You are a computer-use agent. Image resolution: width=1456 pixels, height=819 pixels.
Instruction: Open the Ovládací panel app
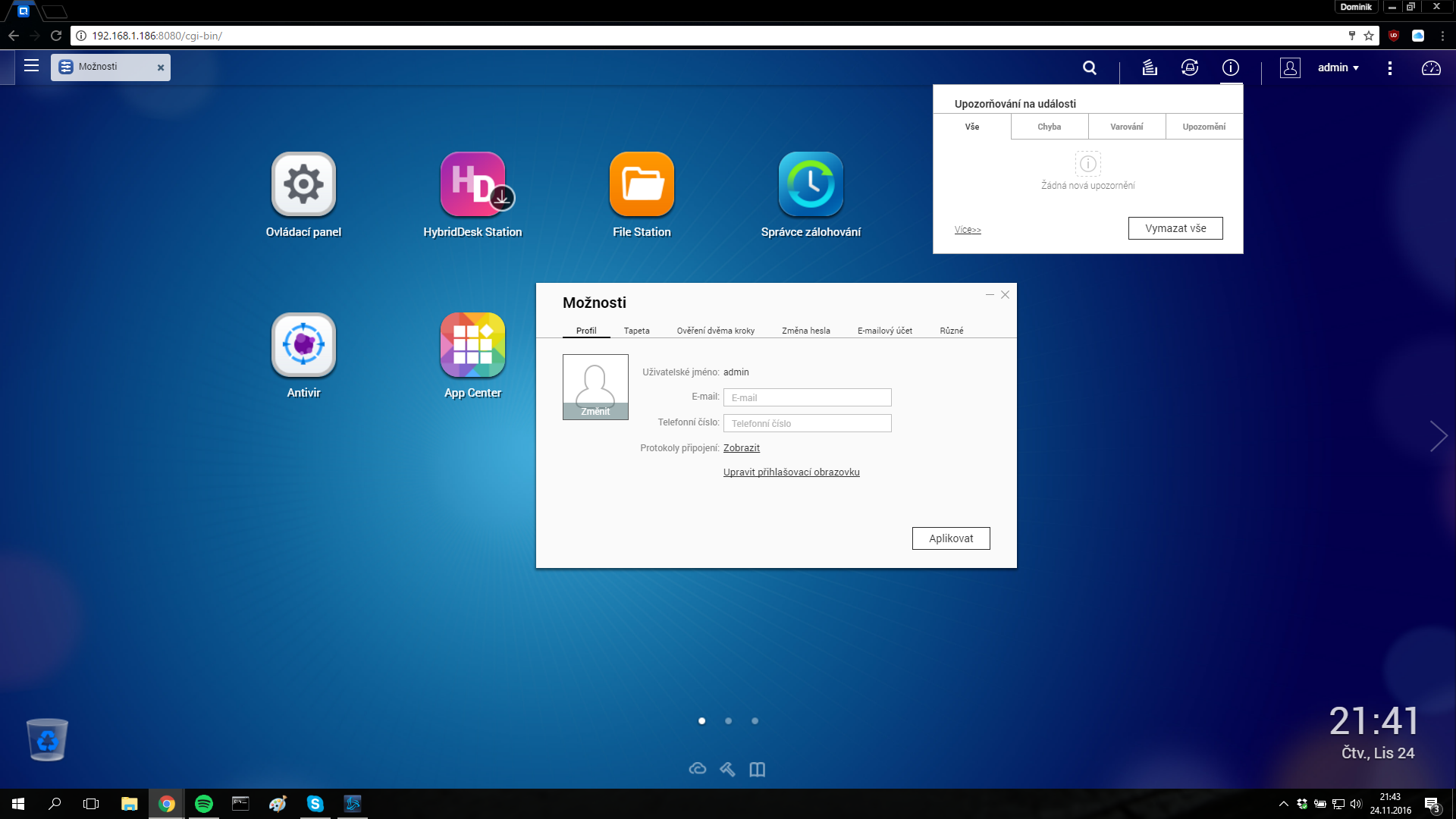coord(303,184)
